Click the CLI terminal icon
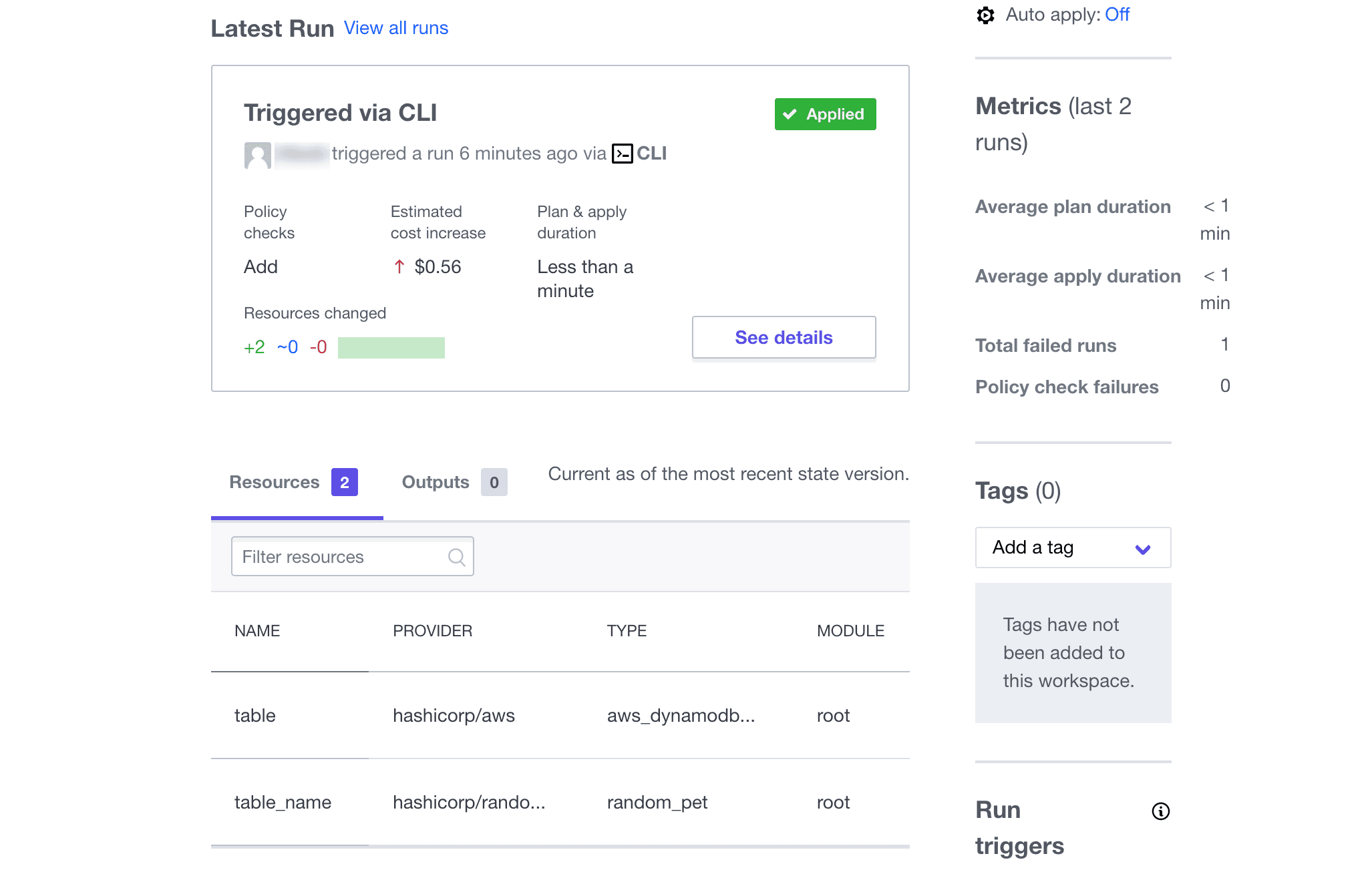The width and height of the screenshot is (1372, 870). click(622, 154)
